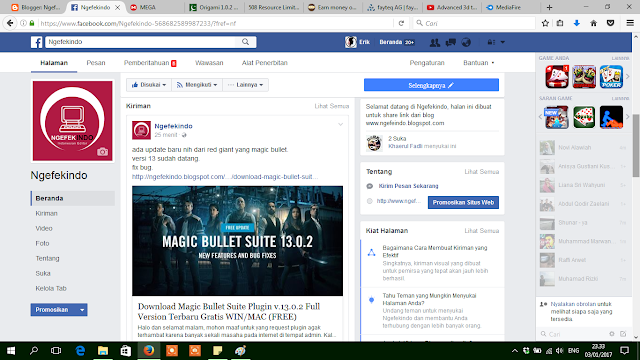Open site identity info icon in address bar

pos(23,23)
